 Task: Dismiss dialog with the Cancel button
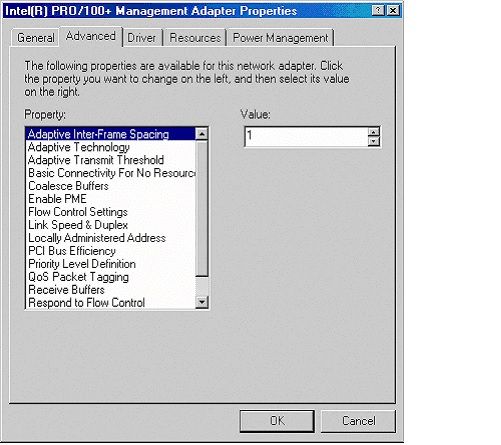(x=359, y=421)
